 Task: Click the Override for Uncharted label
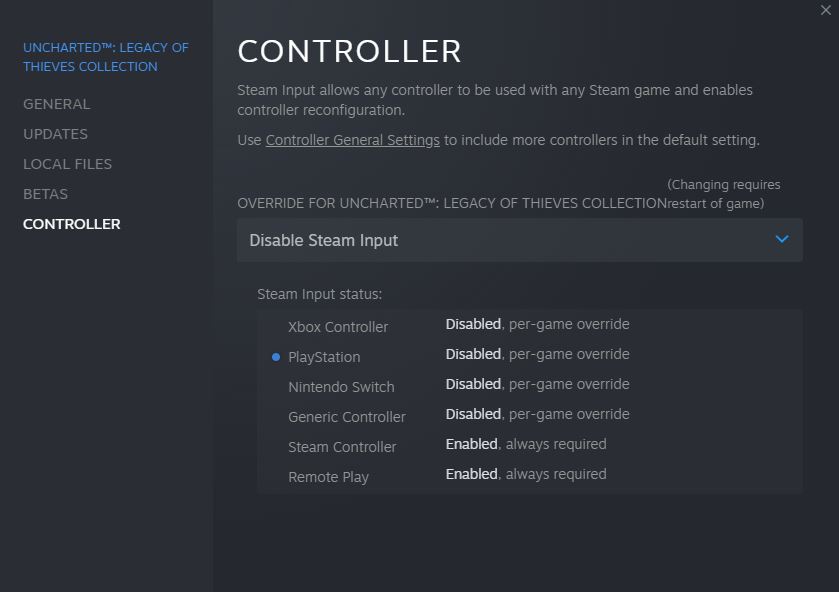coord(452,203)
